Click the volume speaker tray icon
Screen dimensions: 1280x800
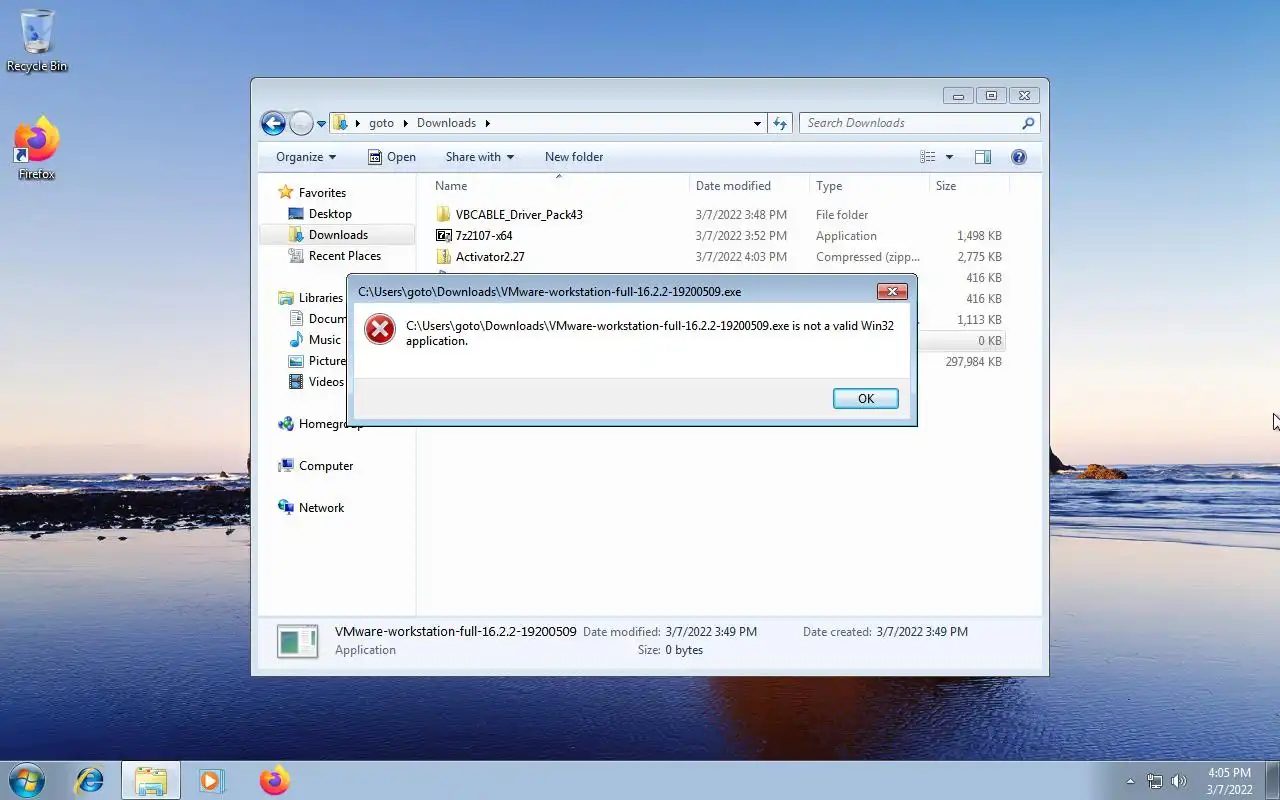pyautogui.click(x=1179, y=781)
